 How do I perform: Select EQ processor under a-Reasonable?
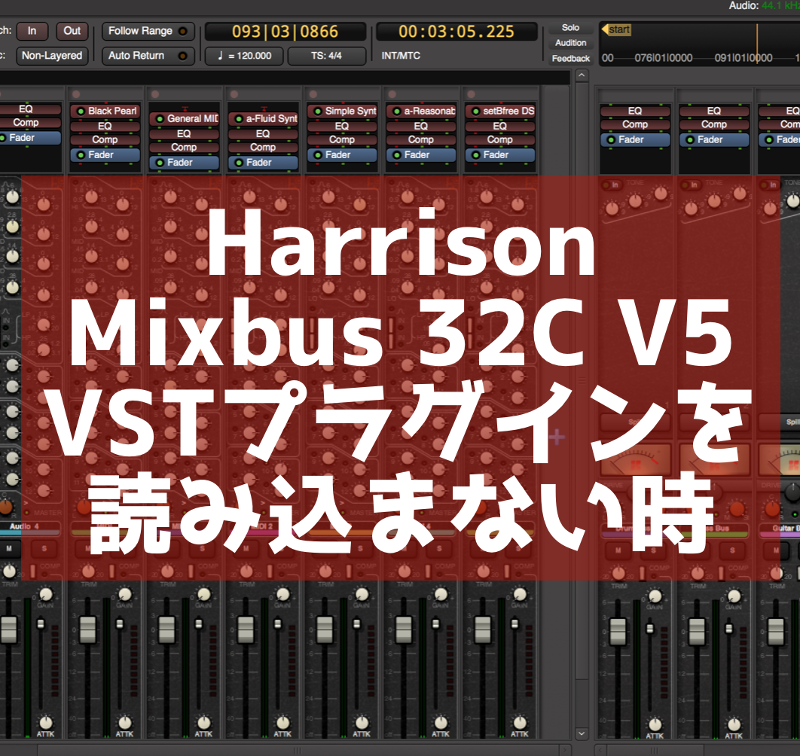(421, 126)
